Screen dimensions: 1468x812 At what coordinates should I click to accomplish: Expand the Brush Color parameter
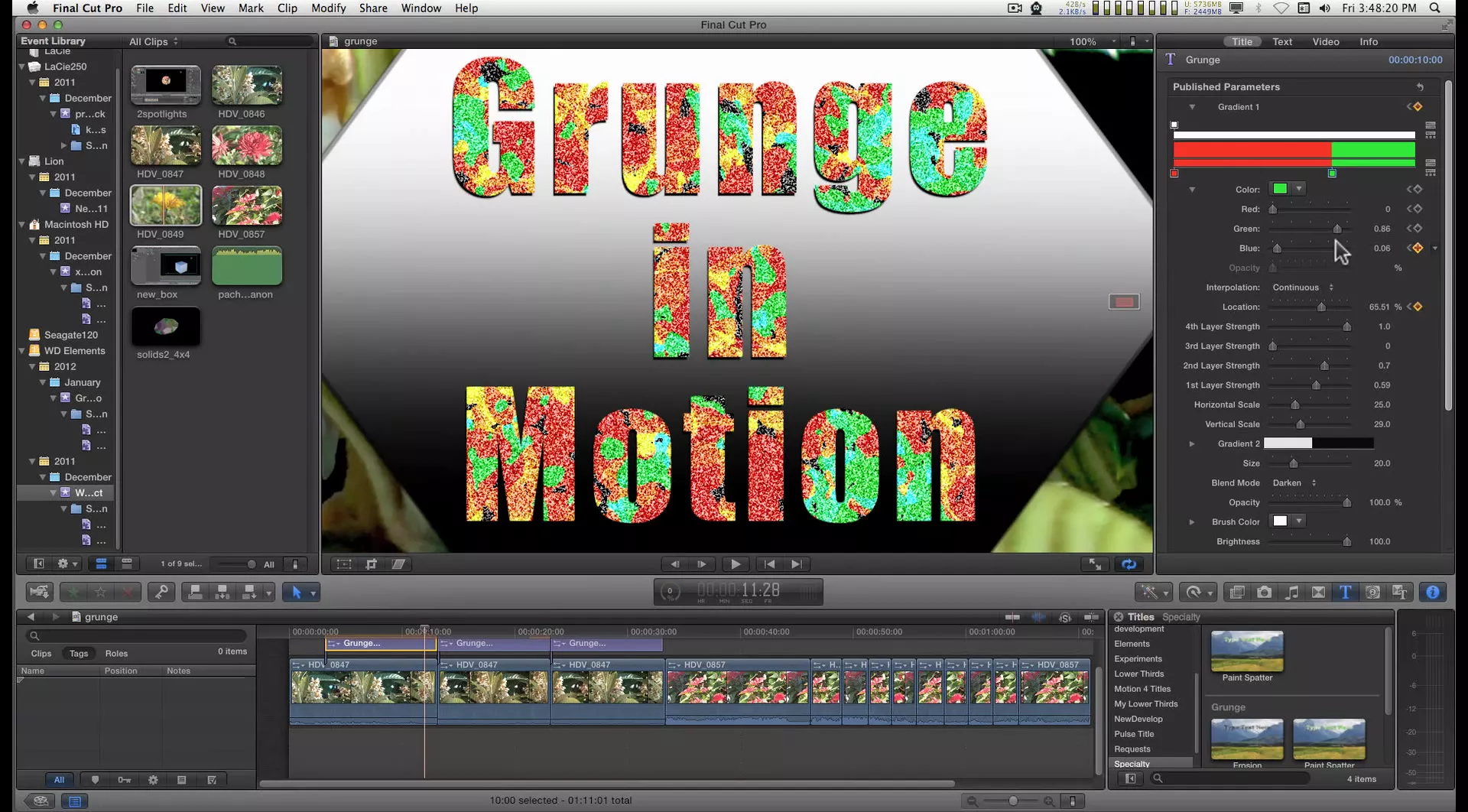click(1191, 522)
